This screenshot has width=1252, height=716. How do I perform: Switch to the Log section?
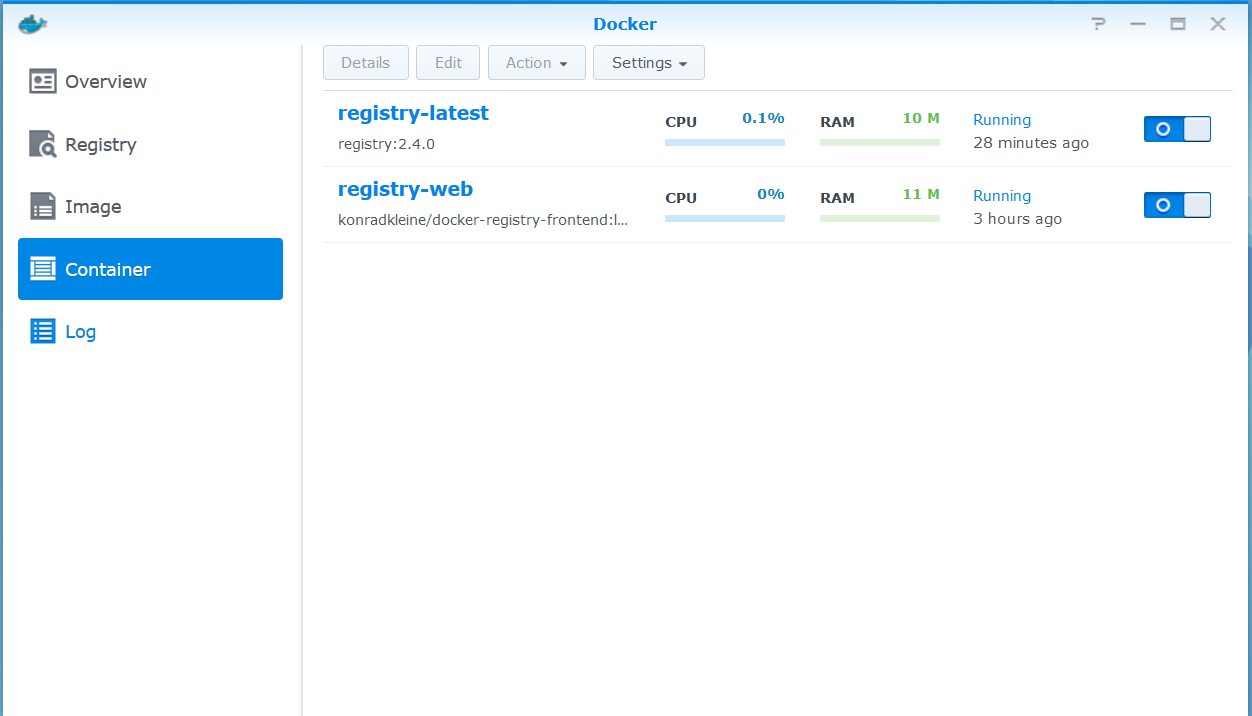pos(150,332)
